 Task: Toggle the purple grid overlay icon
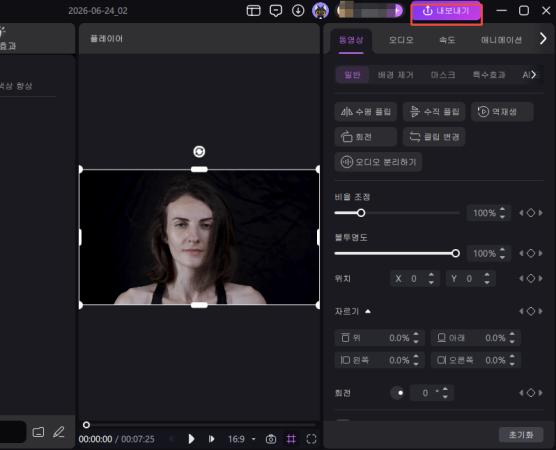(x=291, y=439)
